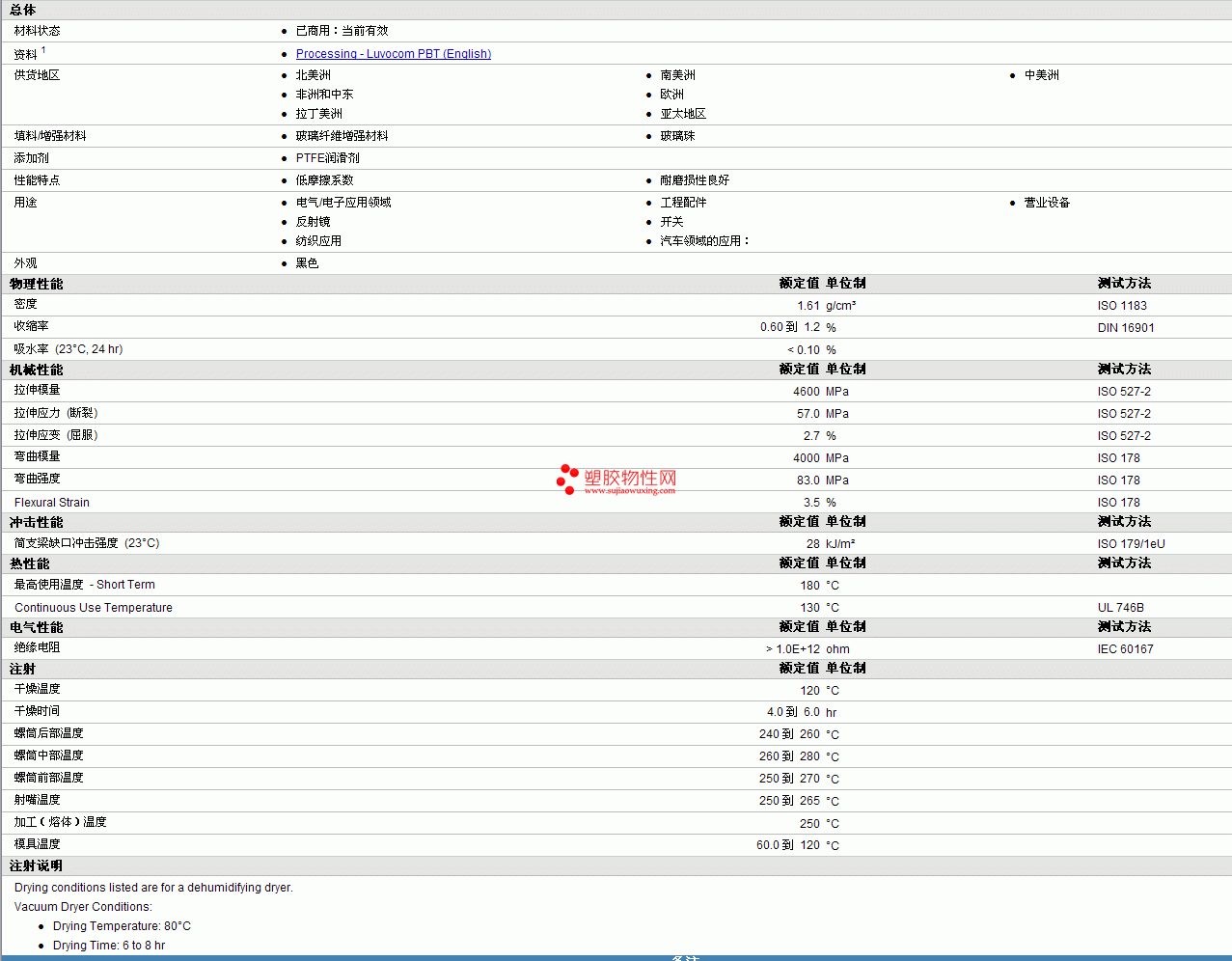Select the 机械性能 section heading

click(x=36, y=370)
